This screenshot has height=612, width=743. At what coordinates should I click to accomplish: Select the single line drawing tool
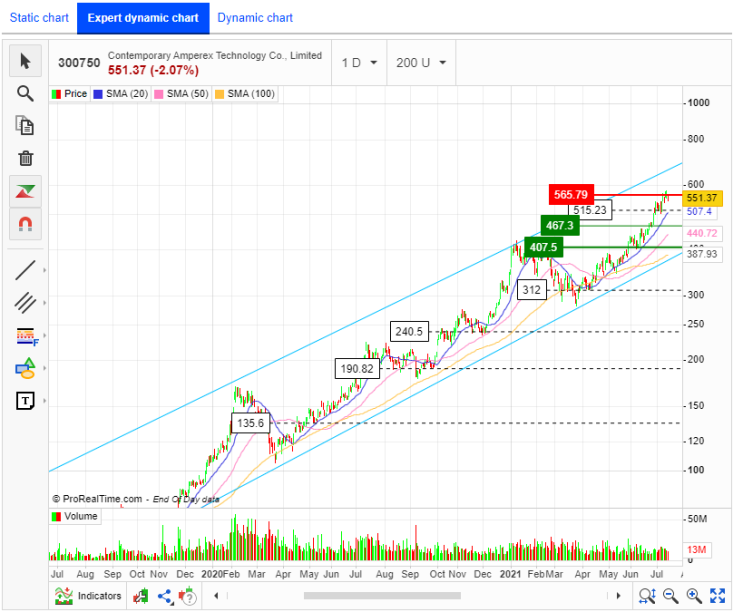point(26,270)
